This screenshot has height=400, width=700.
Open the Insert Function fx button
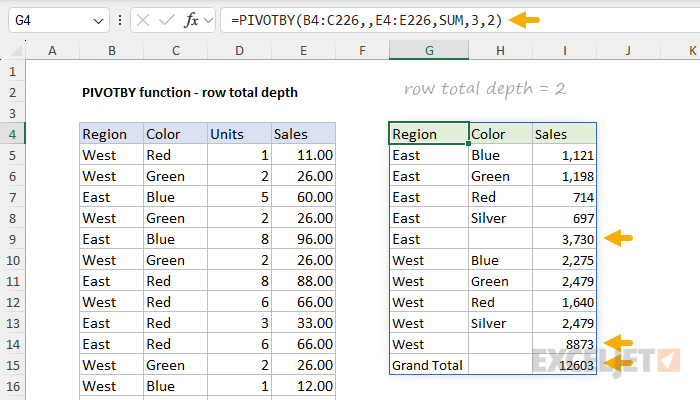click(x=192, y=20)
